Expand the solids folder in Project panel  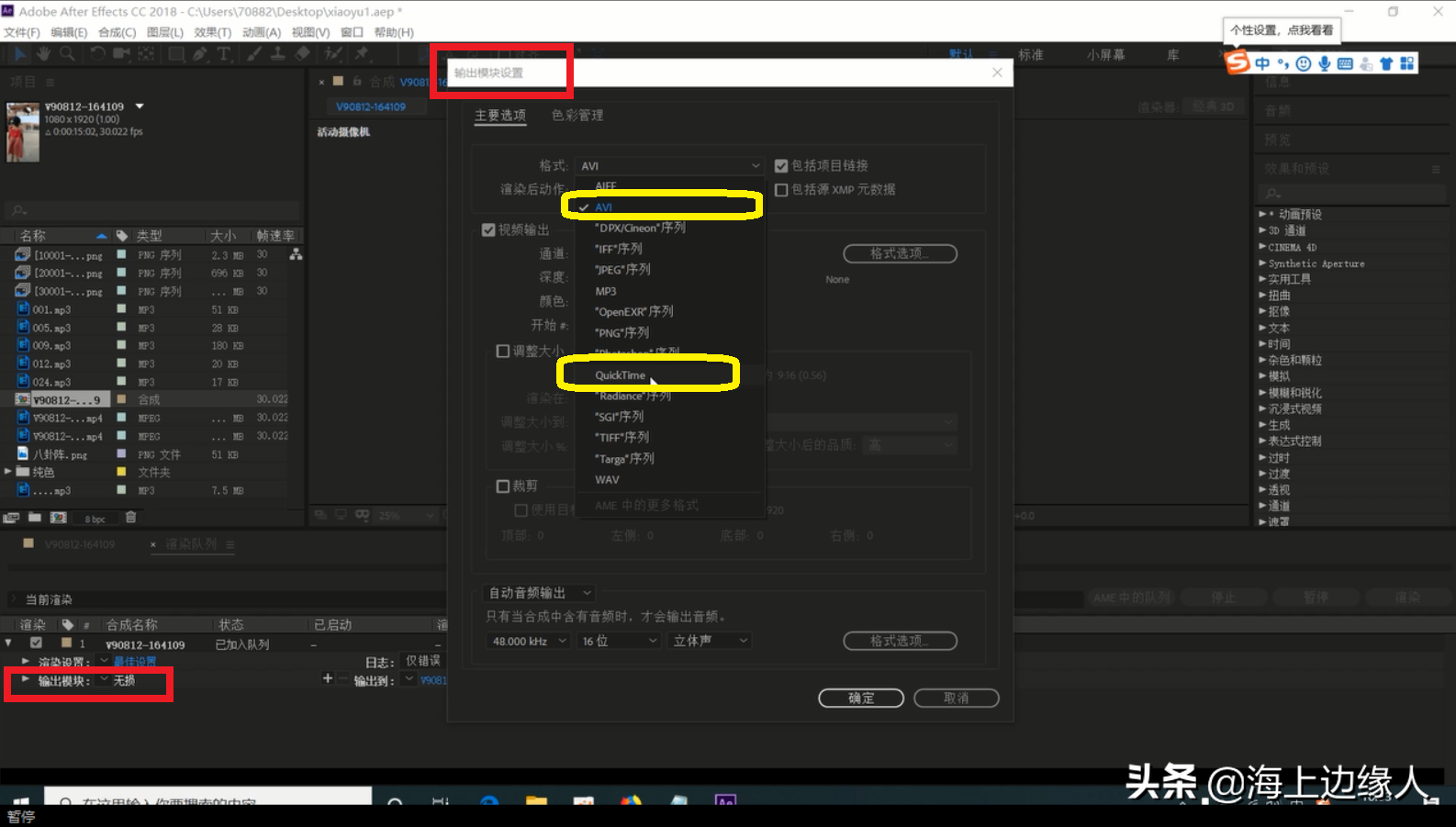(x=8, y=472)
